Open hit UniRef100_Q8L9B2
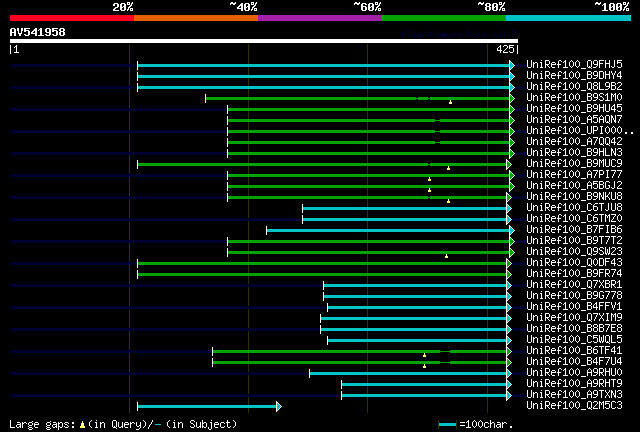Image resolution: width=640 pixels, height=432 pixels. (574, 86)
